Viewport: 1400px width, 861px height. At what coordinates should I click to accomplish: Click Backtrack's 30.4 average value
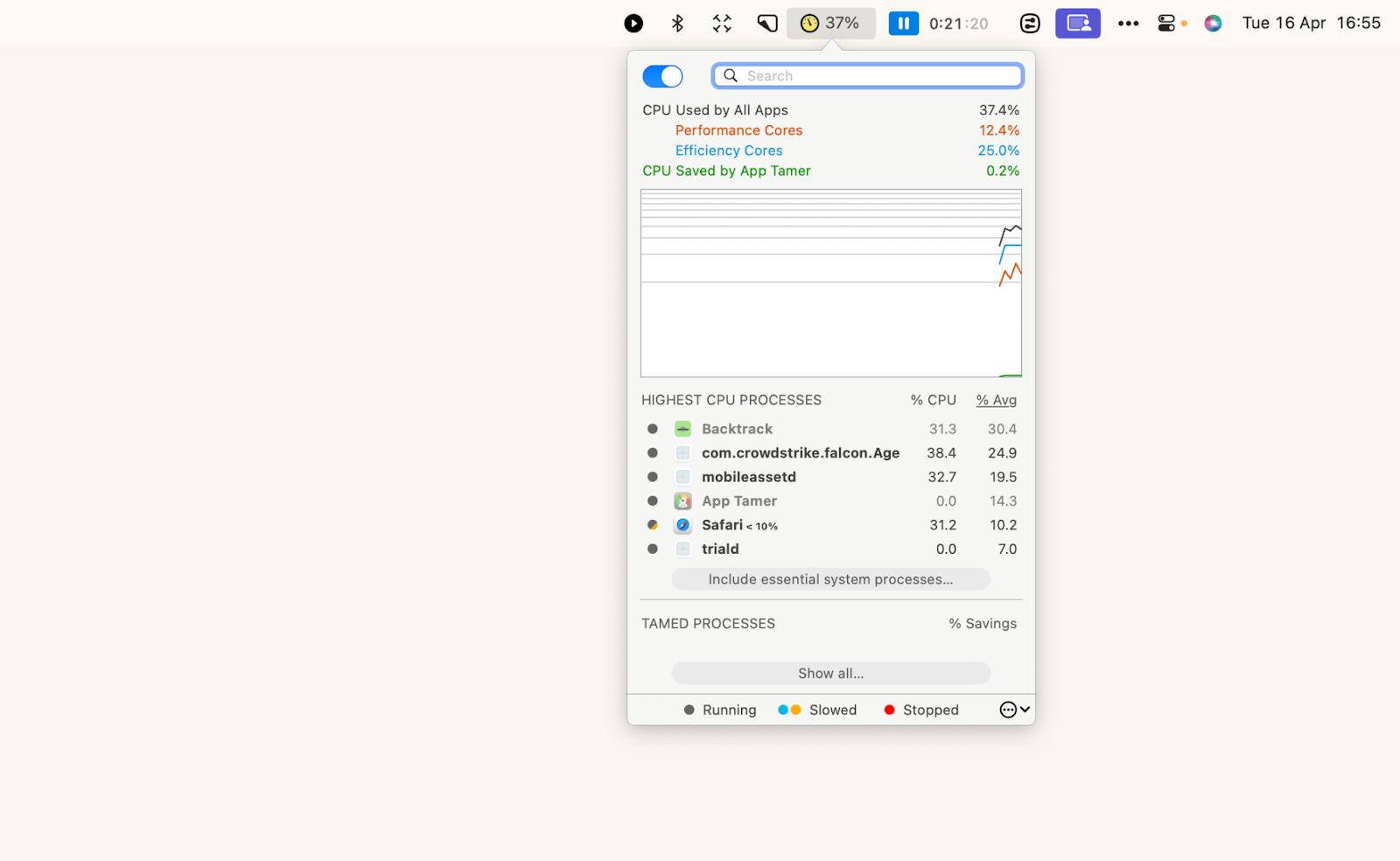(1002, 429)
